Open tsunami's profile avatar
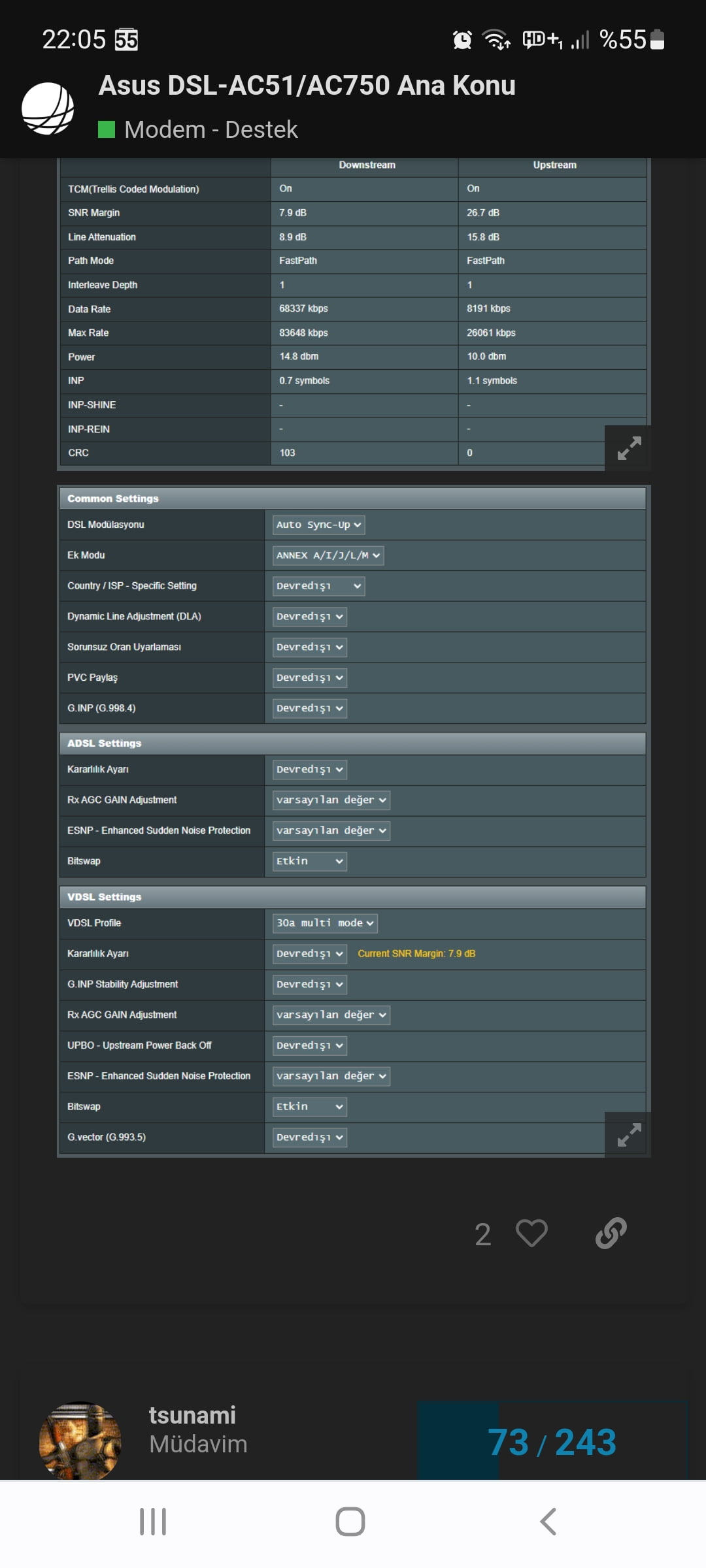The height and width of the screenshot is (1568, 706). [x=80, y=1440]
